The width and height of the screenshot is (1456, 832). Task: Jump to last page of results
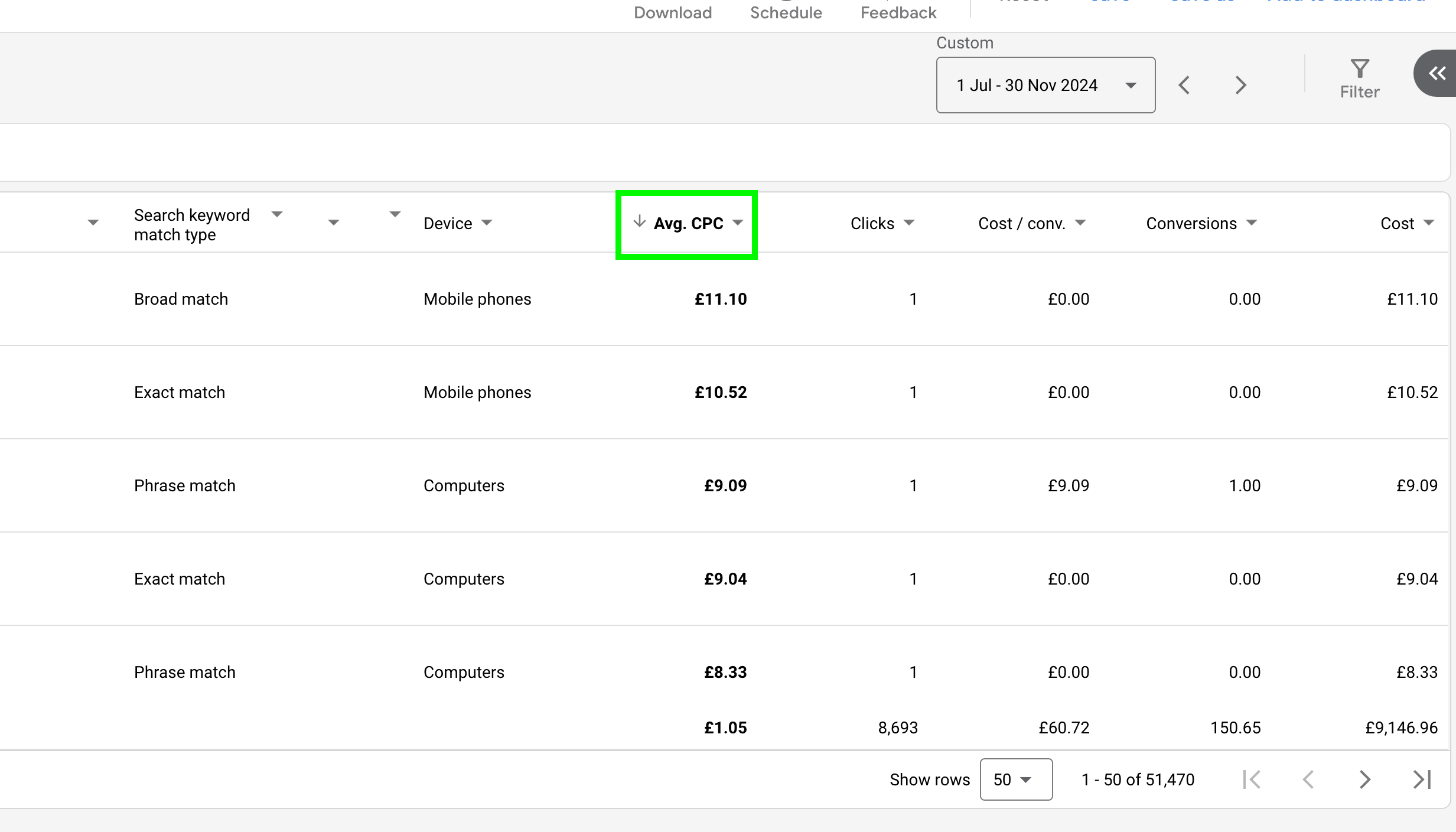[x=1421, y=779]
